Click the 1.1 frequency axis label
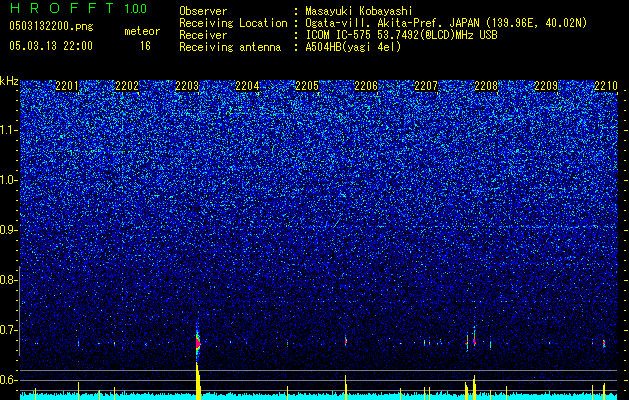629x400 pixels. pos(8,131)
